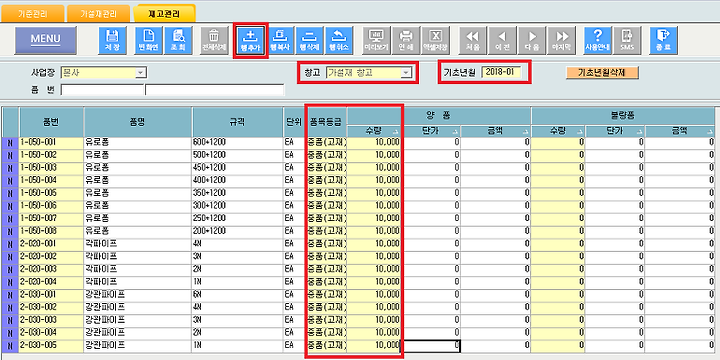The image size is (720, 360).
Task: Select cell 2-020-002 in 품번 column
Action: click(51, 256)
